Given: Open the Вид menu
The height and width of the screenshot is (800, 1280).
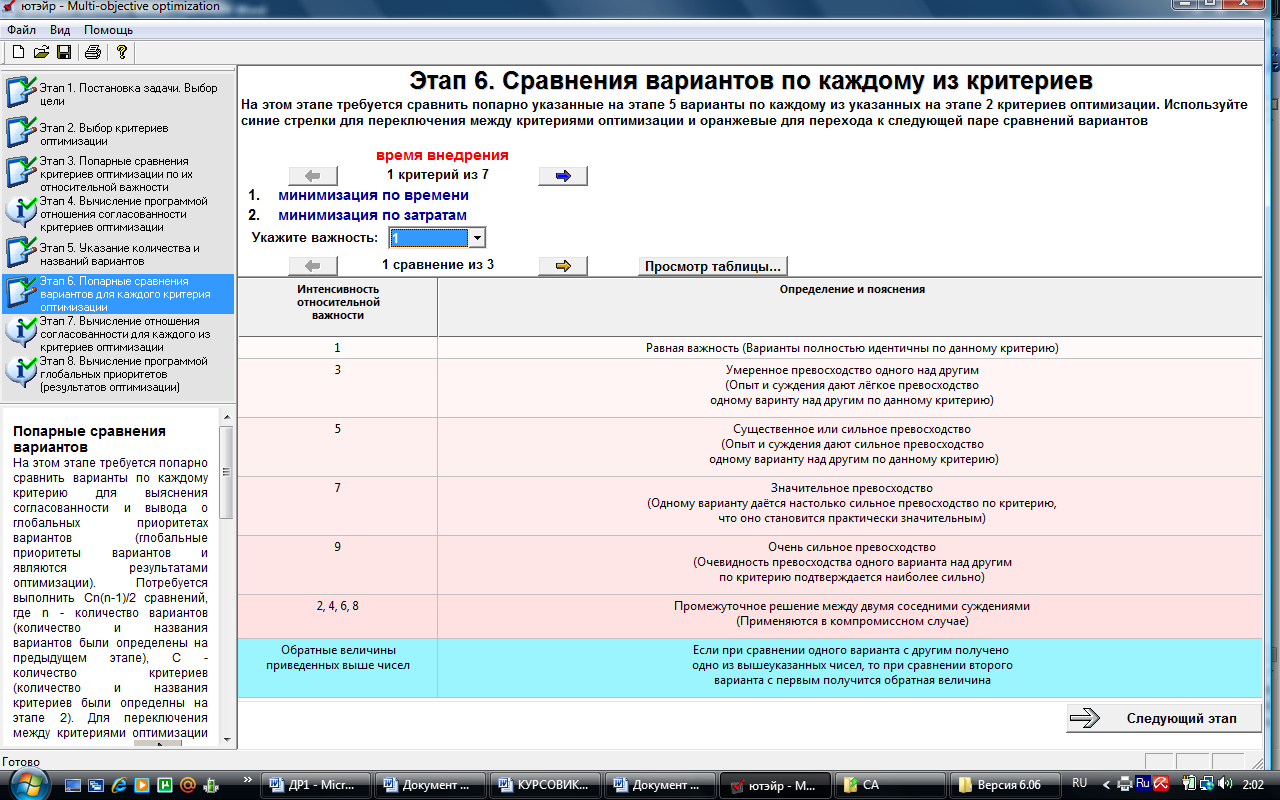Looking at the screenshot, I should [60, 30].
